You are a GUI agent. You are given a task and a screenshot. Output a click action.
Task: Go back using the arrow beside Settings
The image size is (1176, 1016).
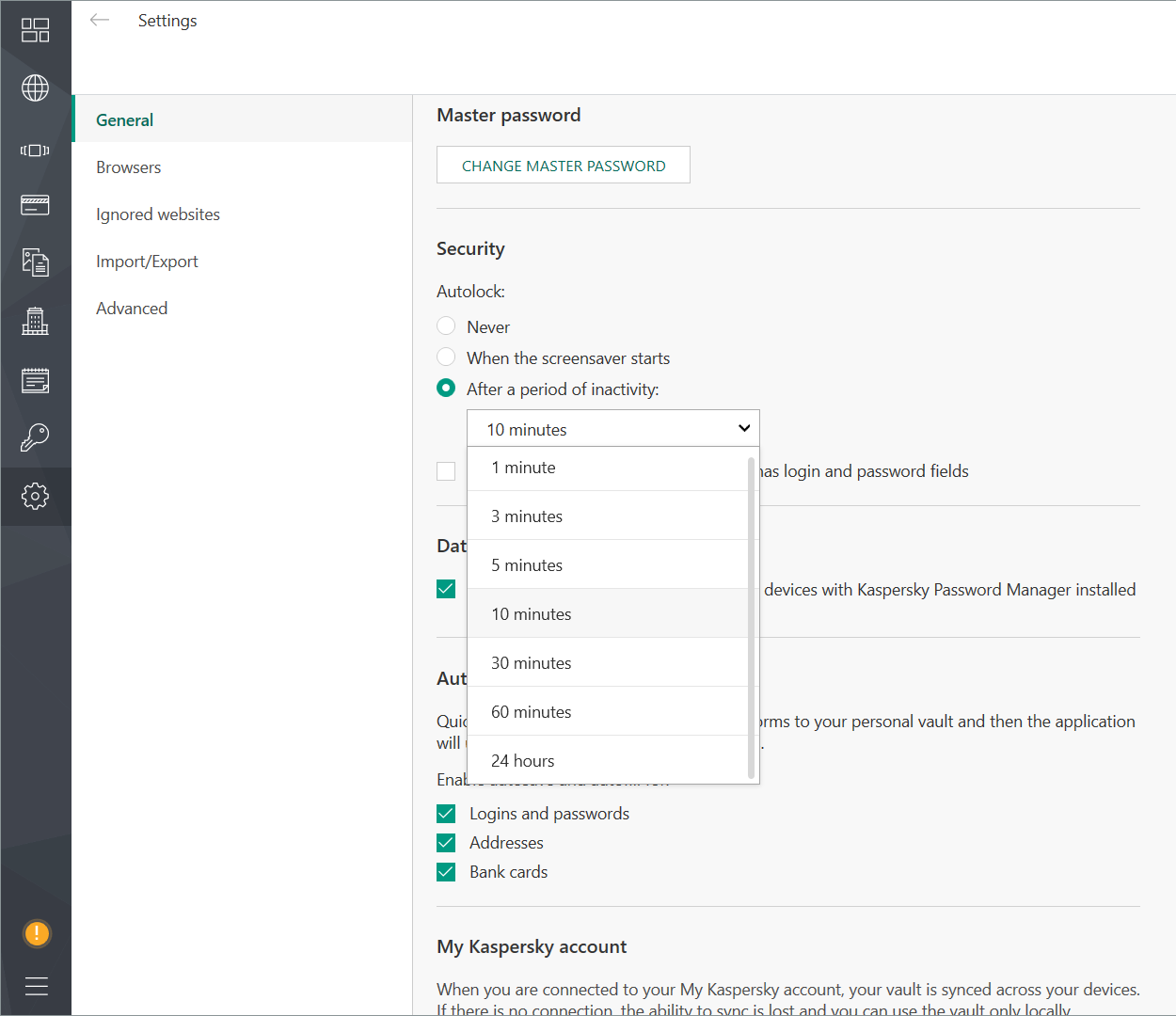click(x=100, y=20)
